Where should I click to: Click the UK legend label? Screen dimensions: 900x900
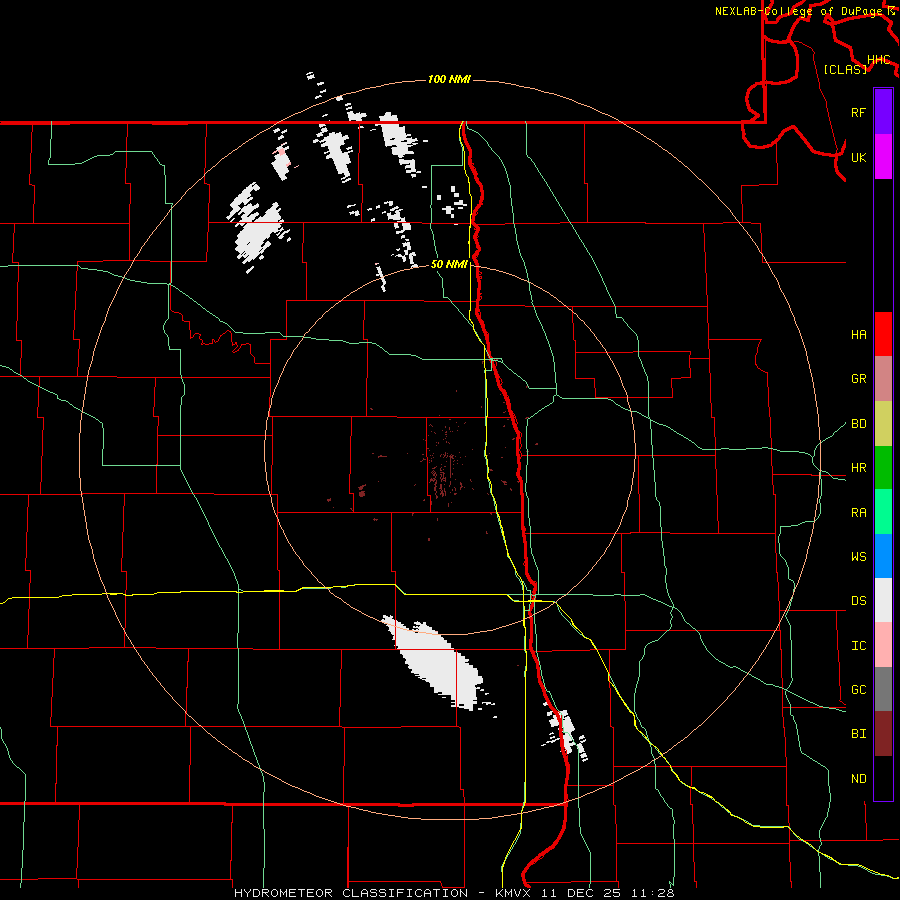(858, 157)
